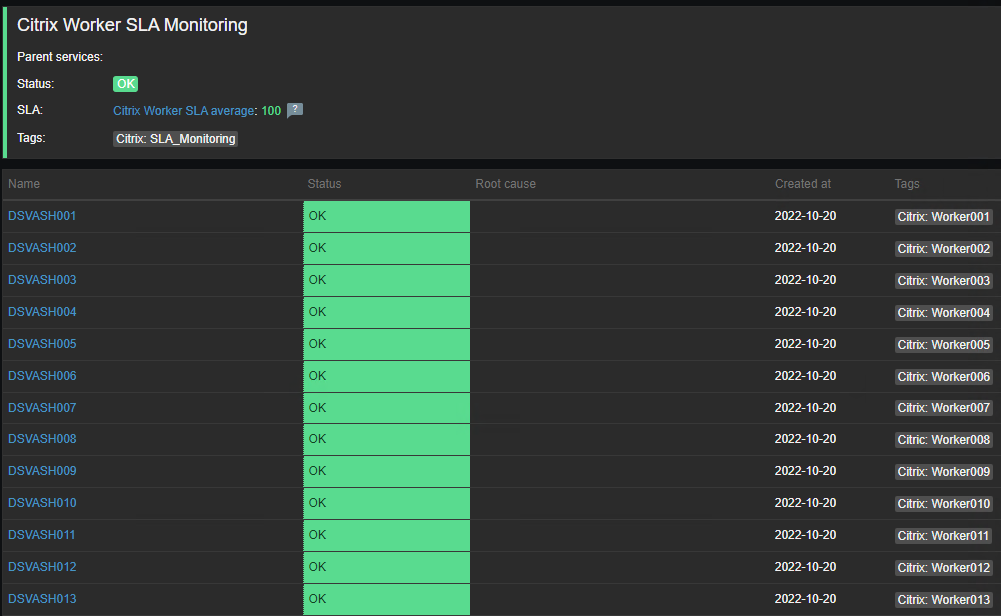
Task: Click the Created at column header
Action: pos(802,184)
